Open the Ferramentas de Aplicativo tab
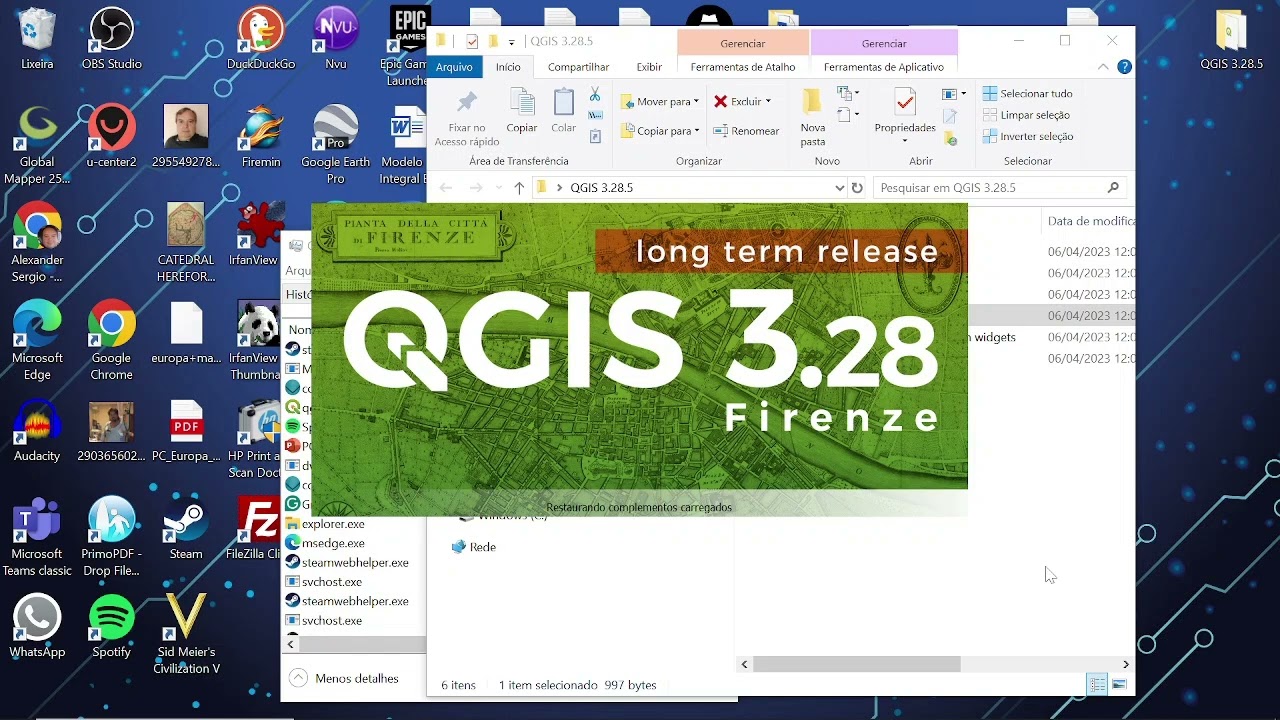This screenshot has width=1280, height=720. 884,67
